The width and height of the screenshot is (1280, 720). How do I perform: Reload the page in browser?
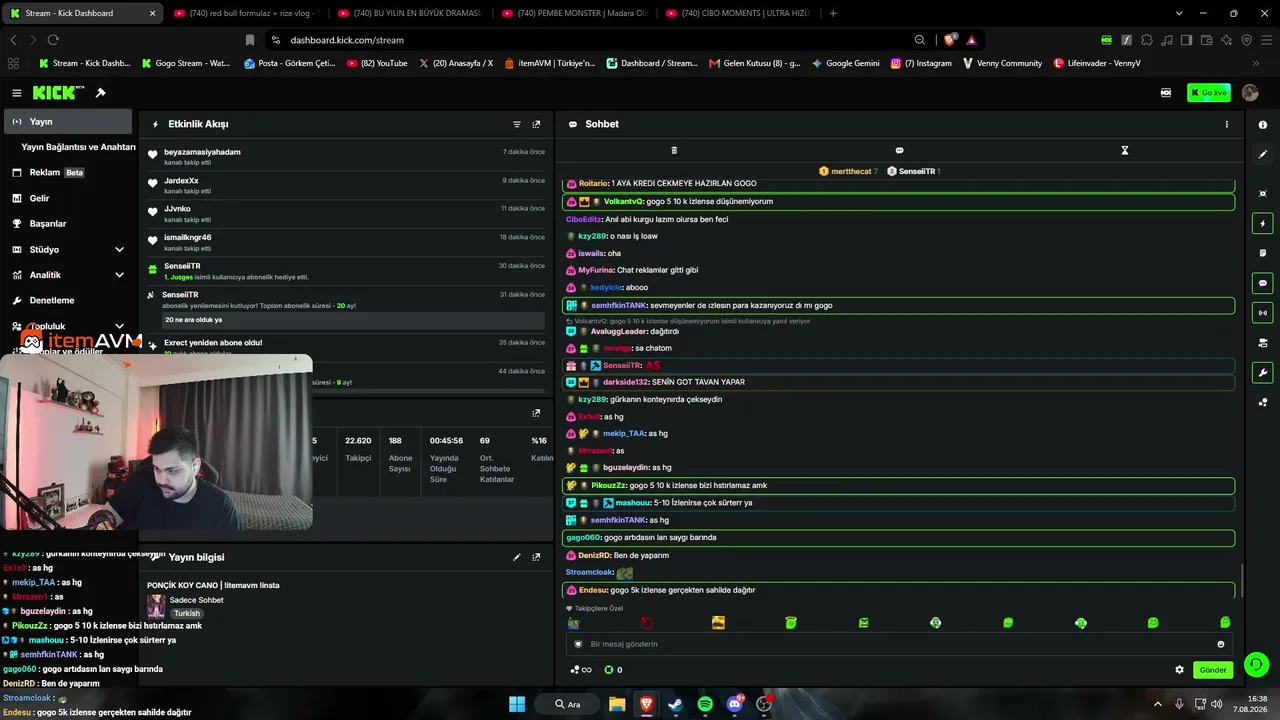[53, 40]
